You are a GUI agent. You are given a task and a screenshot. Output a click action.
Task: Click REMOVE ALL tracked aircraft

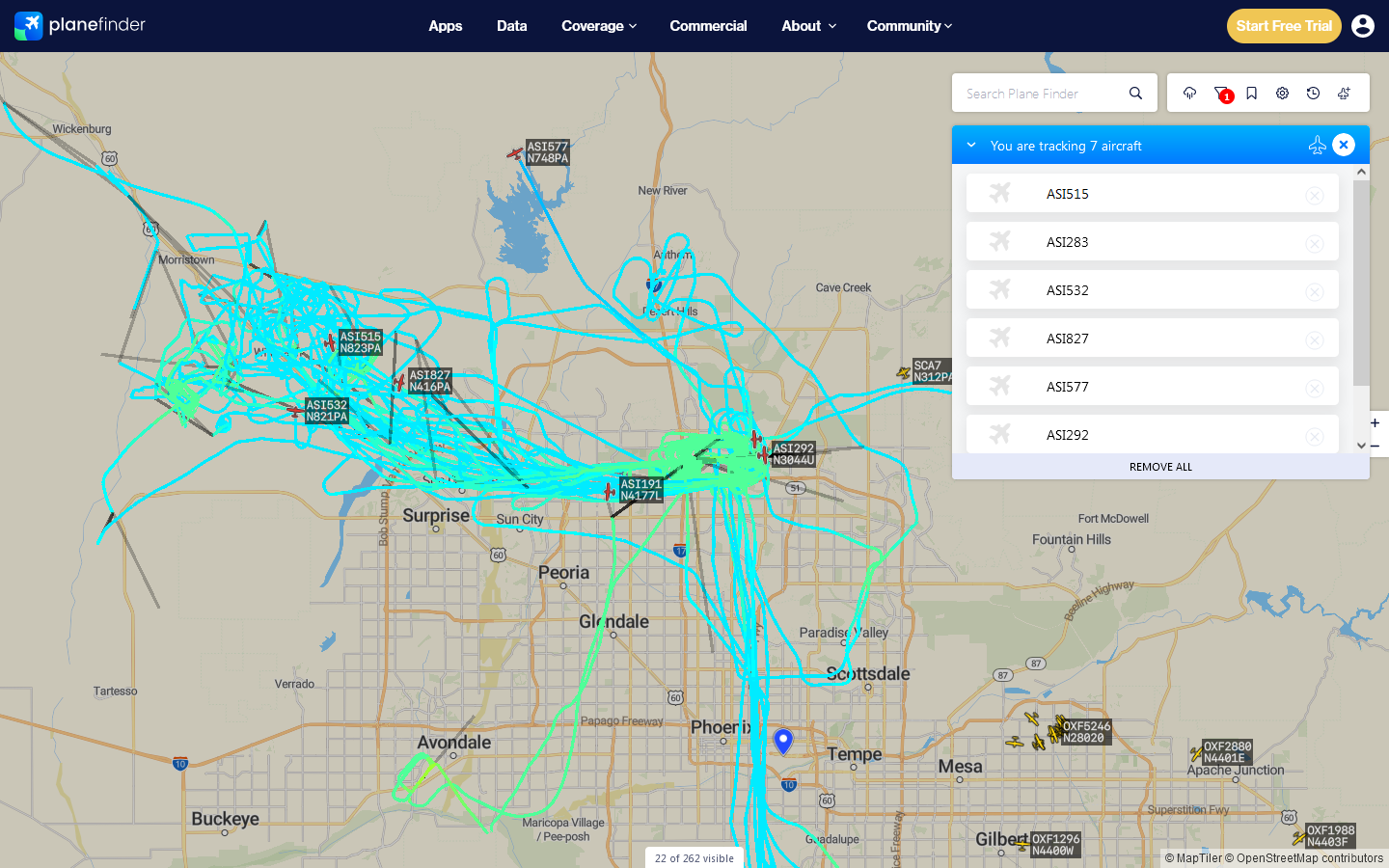1160,467
